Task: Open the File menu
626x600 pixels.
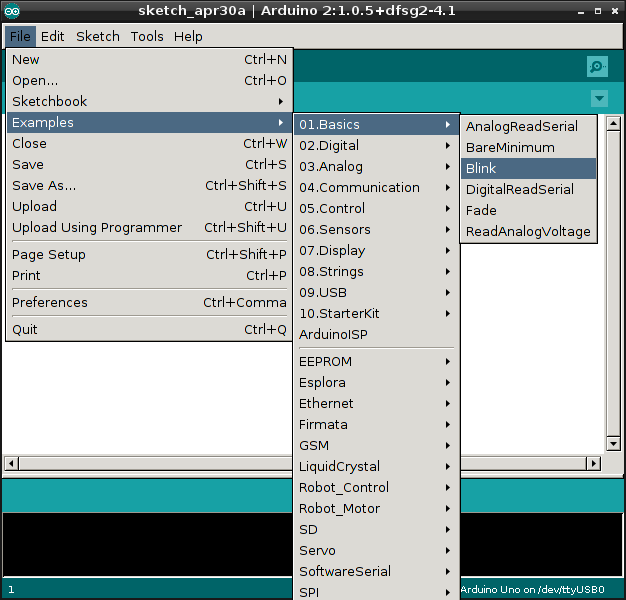Action: tap(20, 36)
